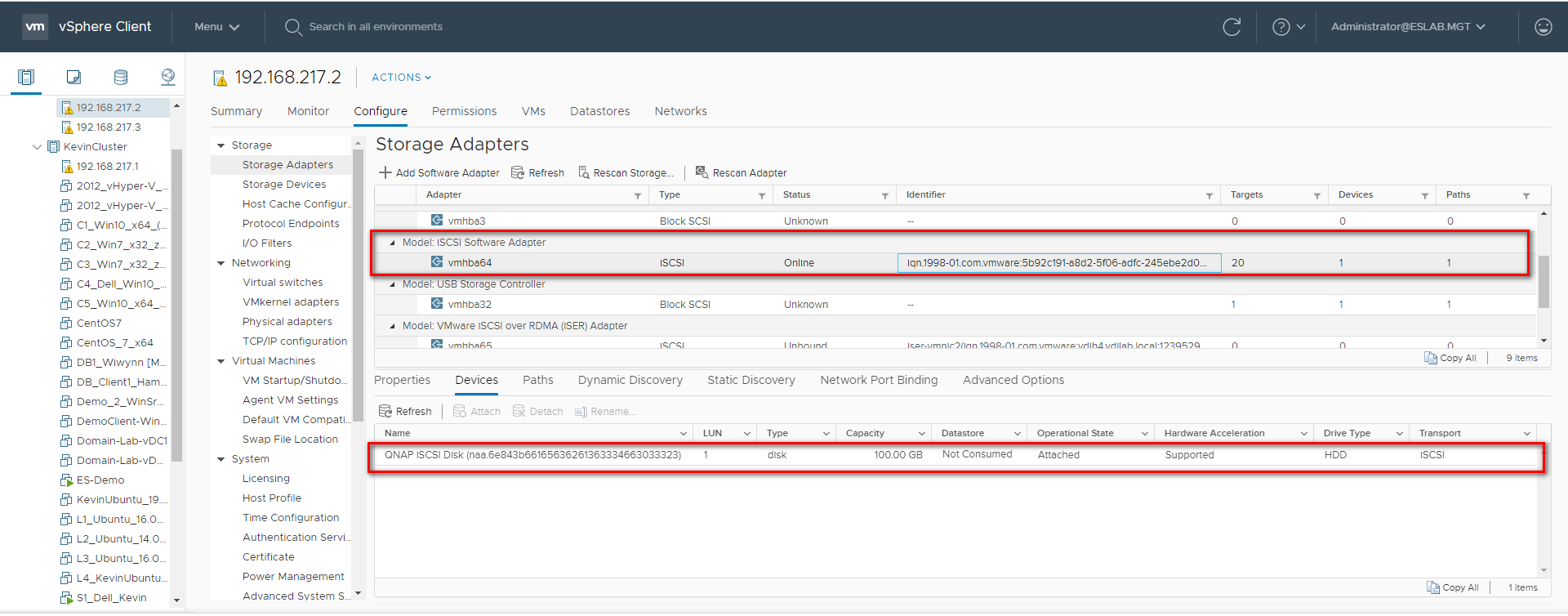Click Rescan Adapter button
The width and height of the screenshot is (1568, 616).
(741, 172)
